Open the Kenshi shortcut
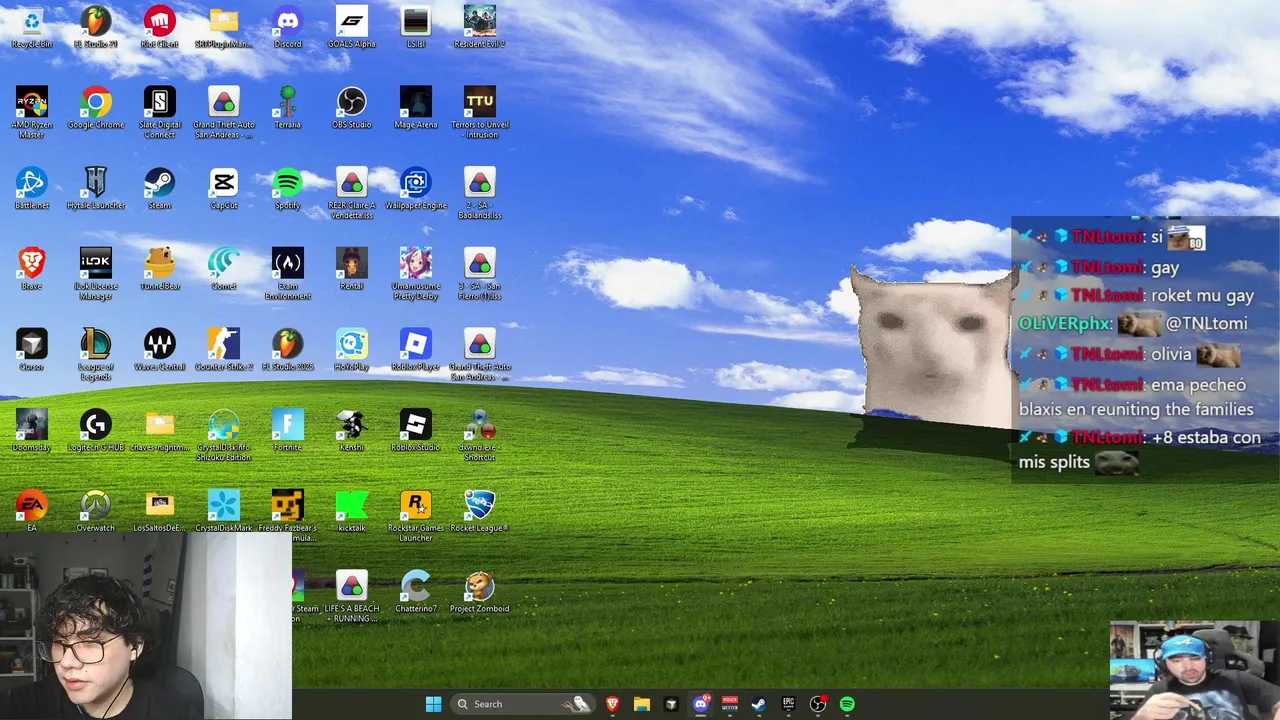The height and width of the screenshot is (720, 1280). [352, 431]
